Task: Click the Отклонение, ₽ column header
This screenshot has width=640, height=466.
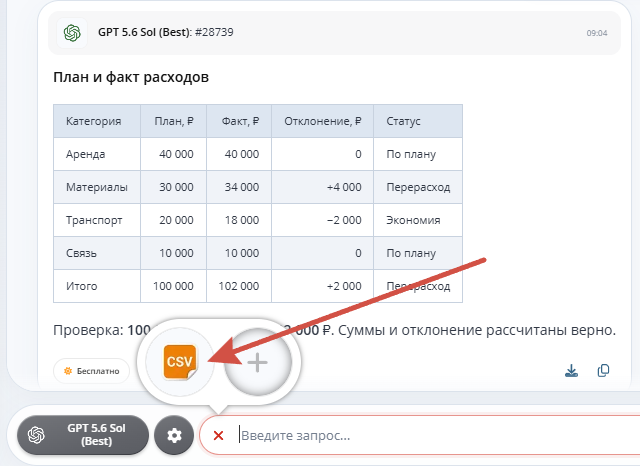Action: pos(323,121)
